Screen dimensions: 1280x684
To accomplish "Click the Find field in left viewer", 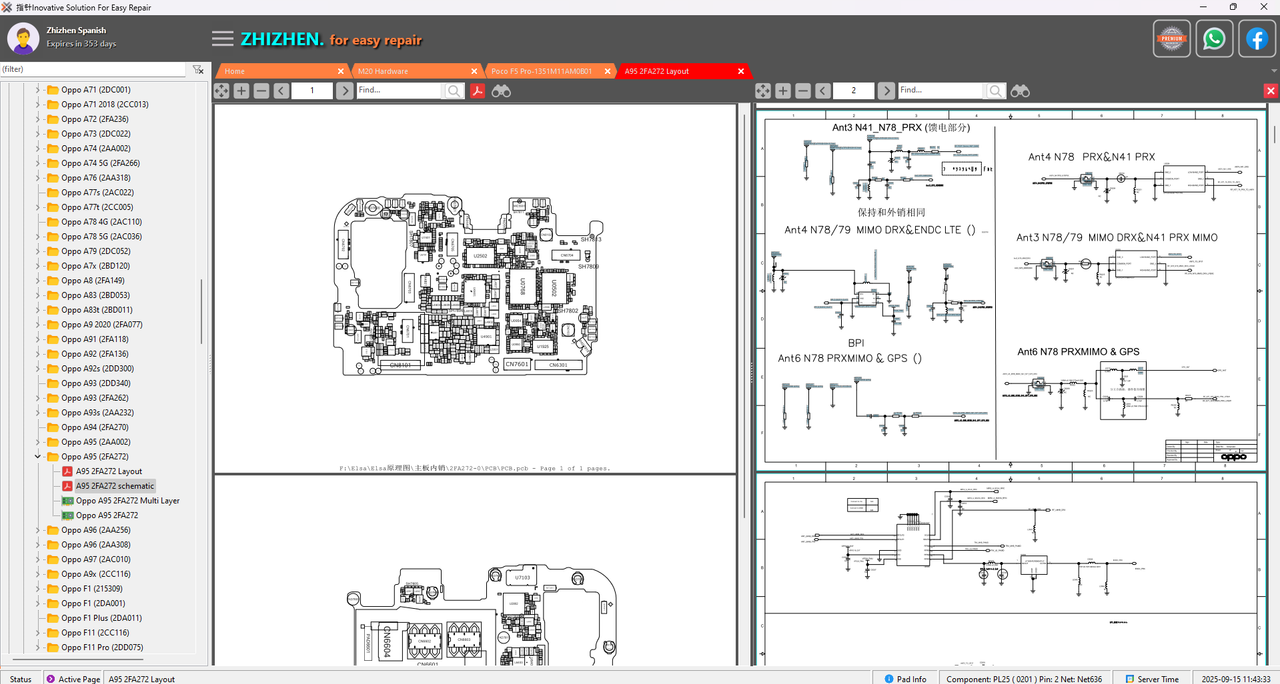I will pos(399,91).
